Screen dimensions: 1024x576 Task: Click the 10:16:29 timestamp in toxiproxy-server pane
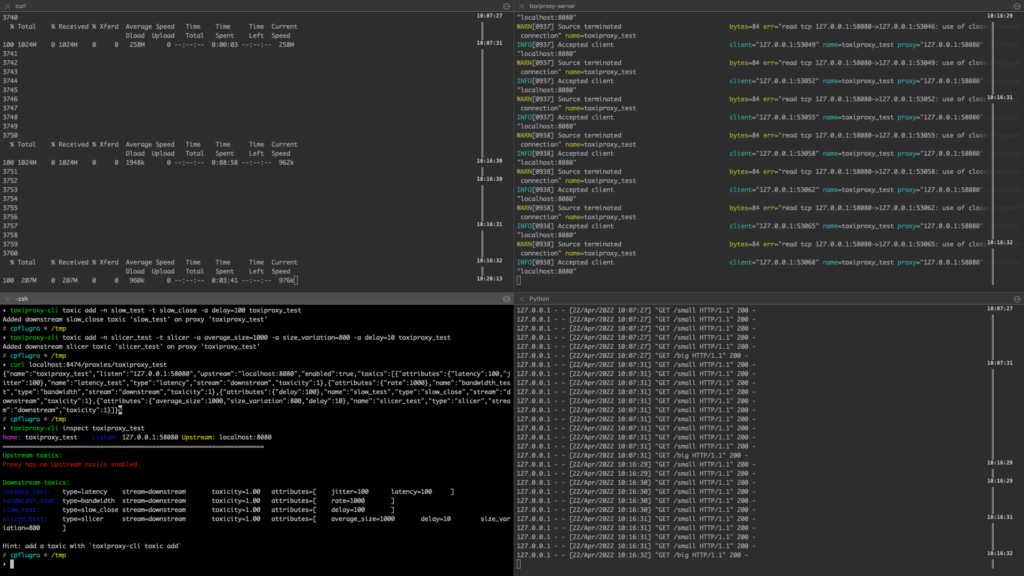tap(1000, 16)
